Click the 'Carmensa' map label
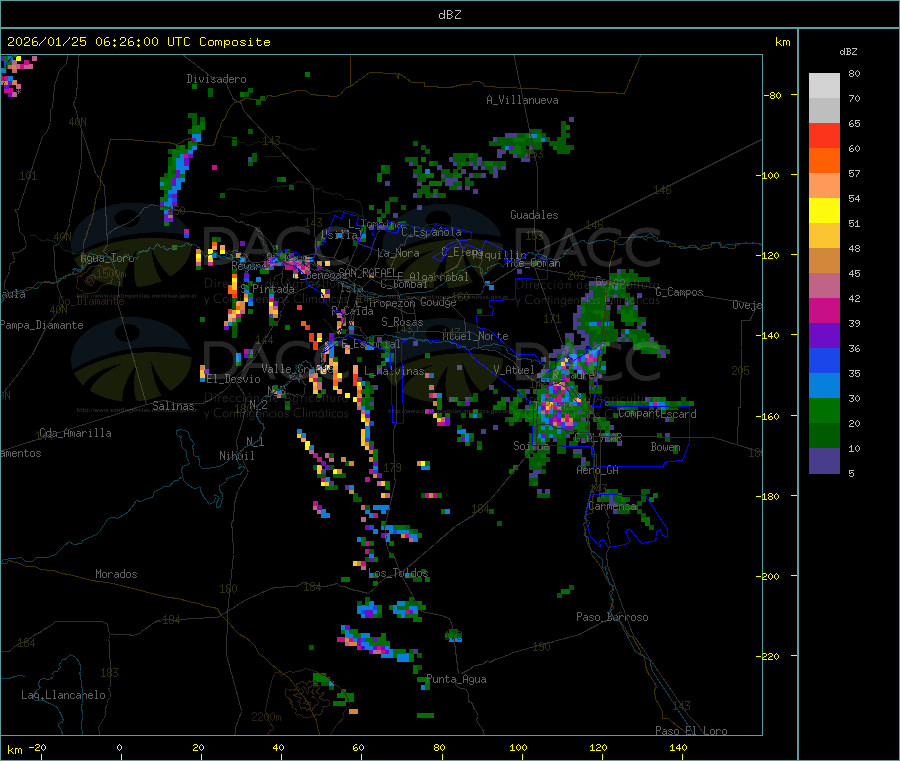 coord(612,506)
